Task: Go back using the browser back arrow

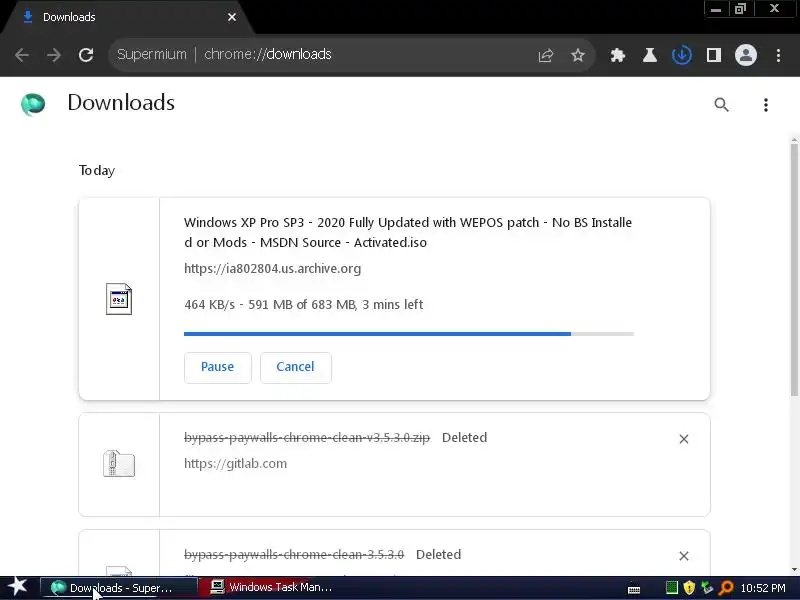Action: [22, 55]
